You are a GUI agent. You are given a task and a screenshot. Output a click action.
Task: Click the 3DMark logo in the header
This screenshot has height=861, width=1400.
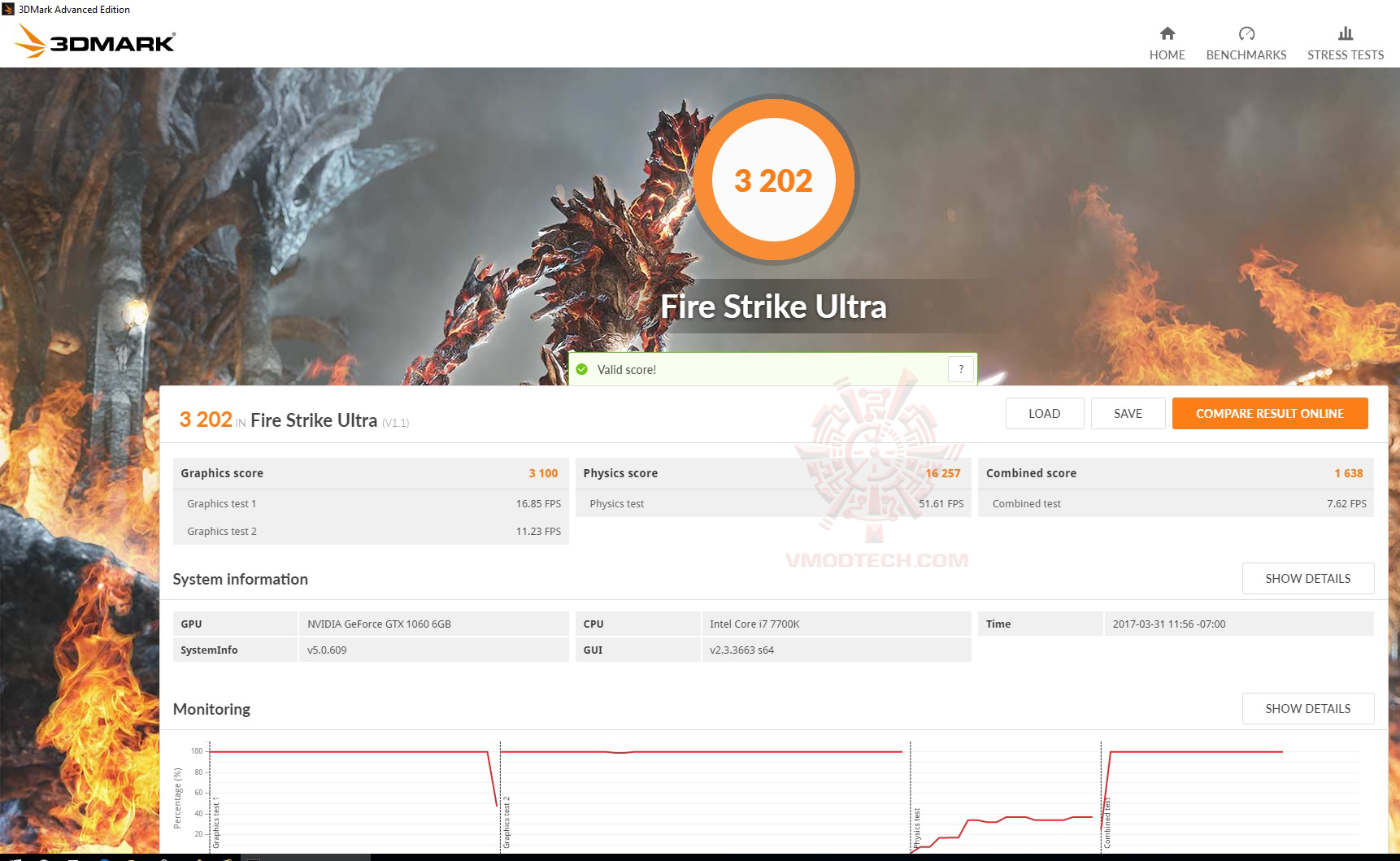click(96, 41)
